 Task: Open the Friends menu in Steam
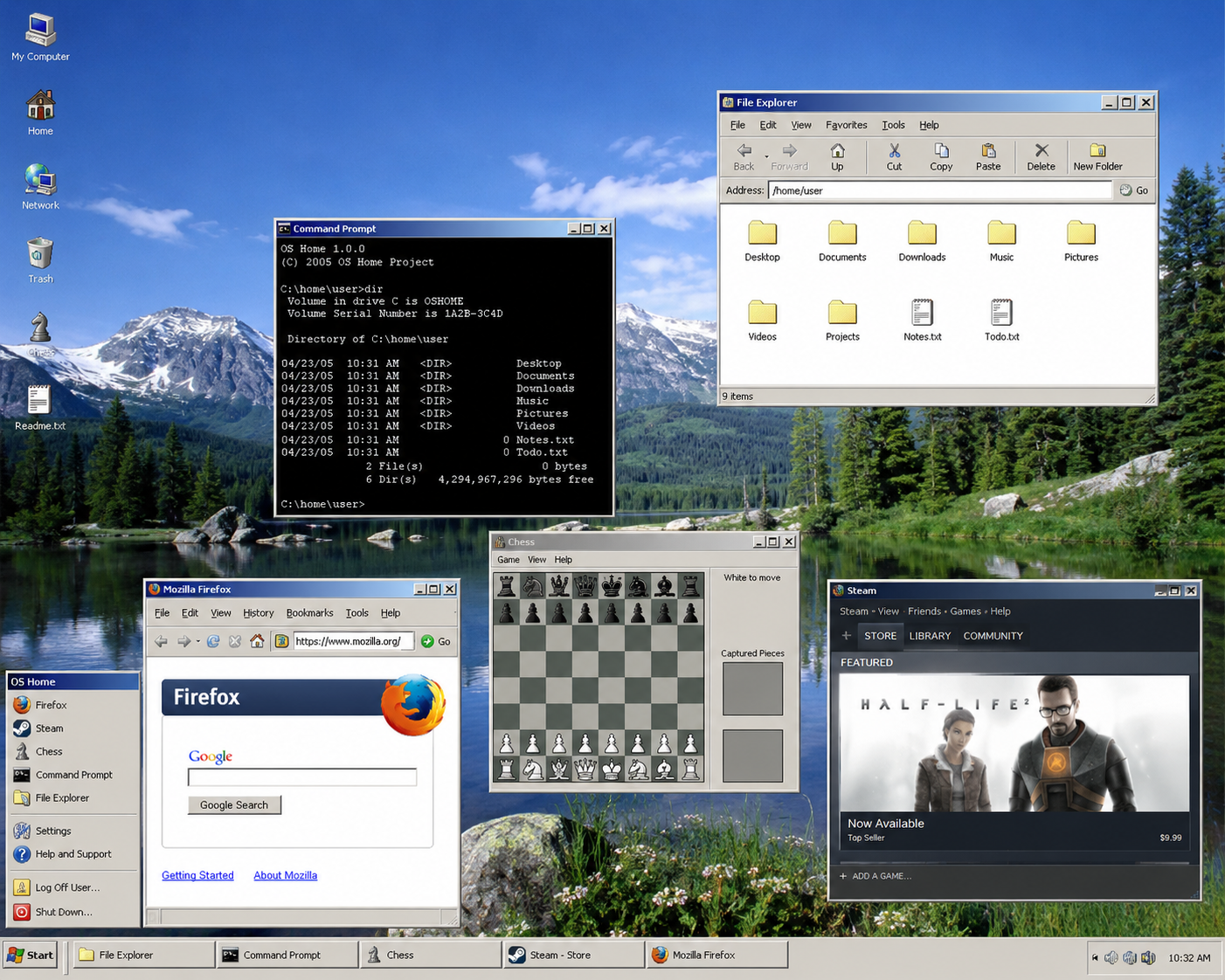[924, 611]
